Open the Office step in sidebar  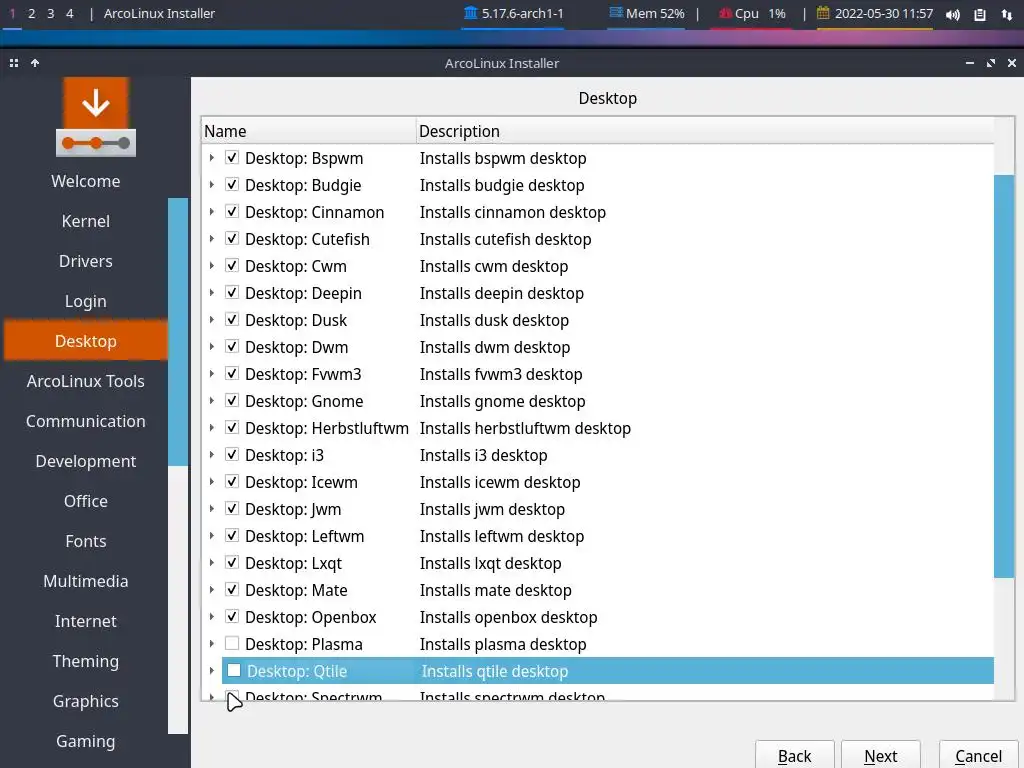[x=86, y=501]
